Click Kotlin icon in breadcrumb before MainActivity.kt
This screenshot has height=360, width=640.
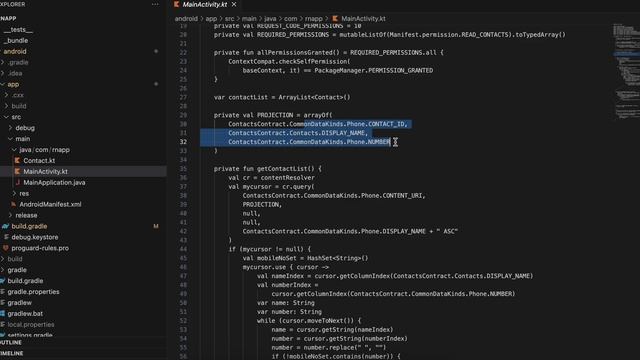335,19
